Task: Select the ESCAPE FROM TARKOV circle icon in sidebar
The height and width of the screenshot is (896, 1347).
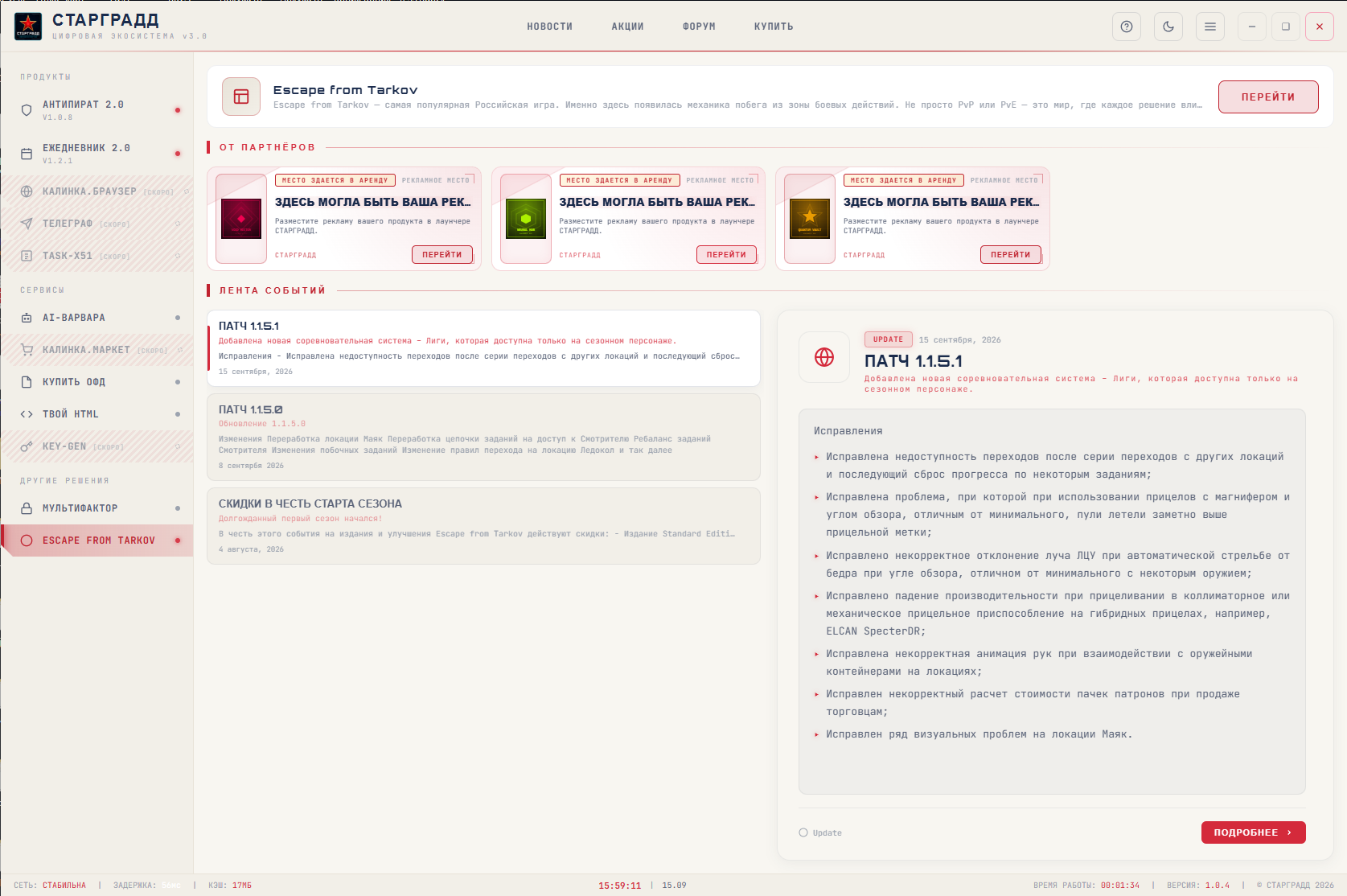Action: pyautogui.click(x=27, y=540)
